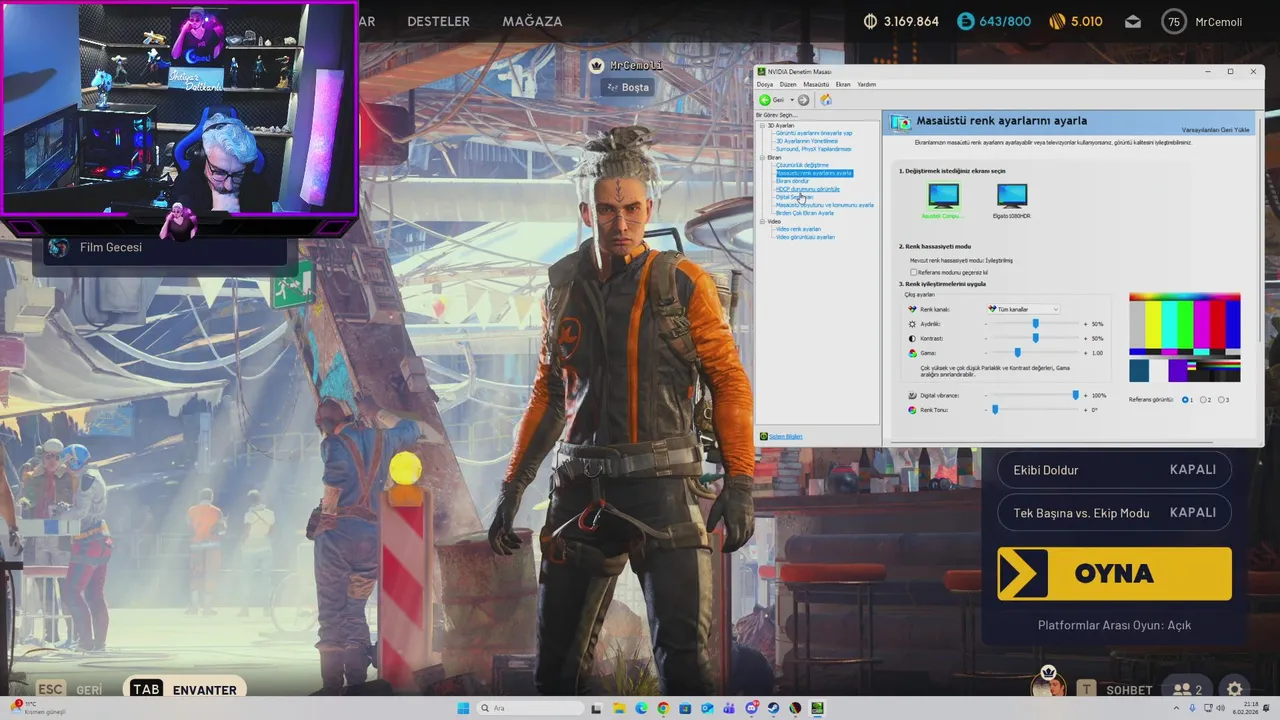The width and height of the screenshot is (1280, 720).
Task: Open Microsoft Teams from the taskbar
Action: coord(729,708)
